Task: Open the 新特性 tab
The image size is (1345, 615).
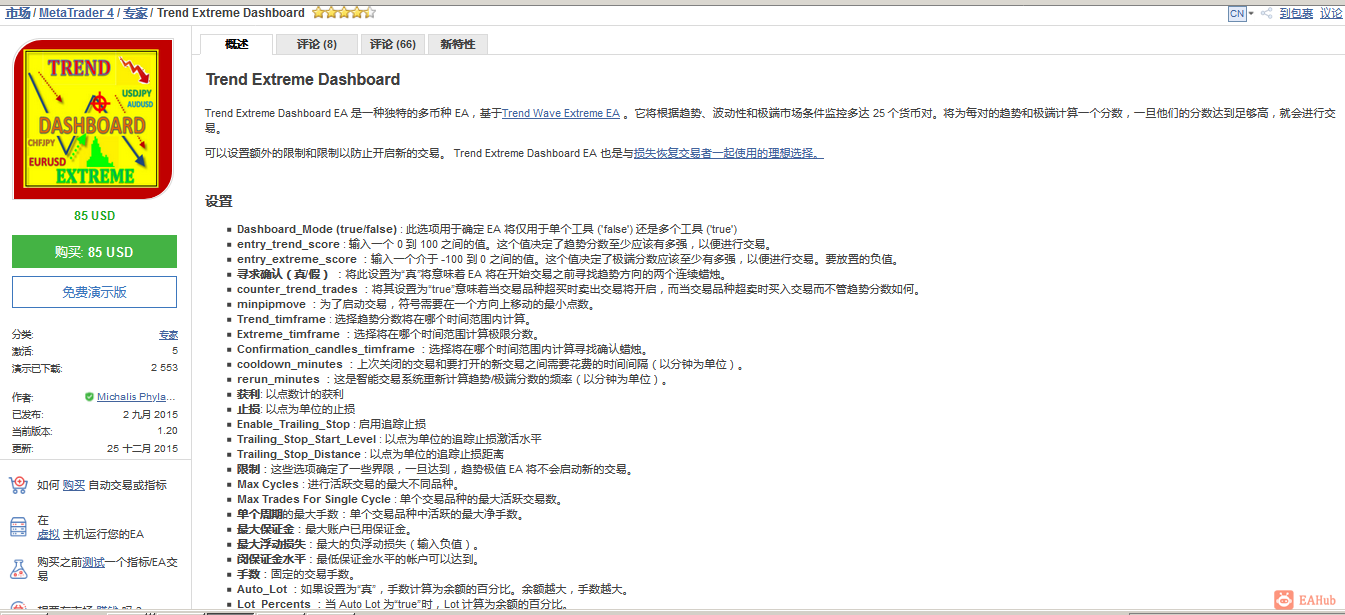Action: (x=458, y=44)
